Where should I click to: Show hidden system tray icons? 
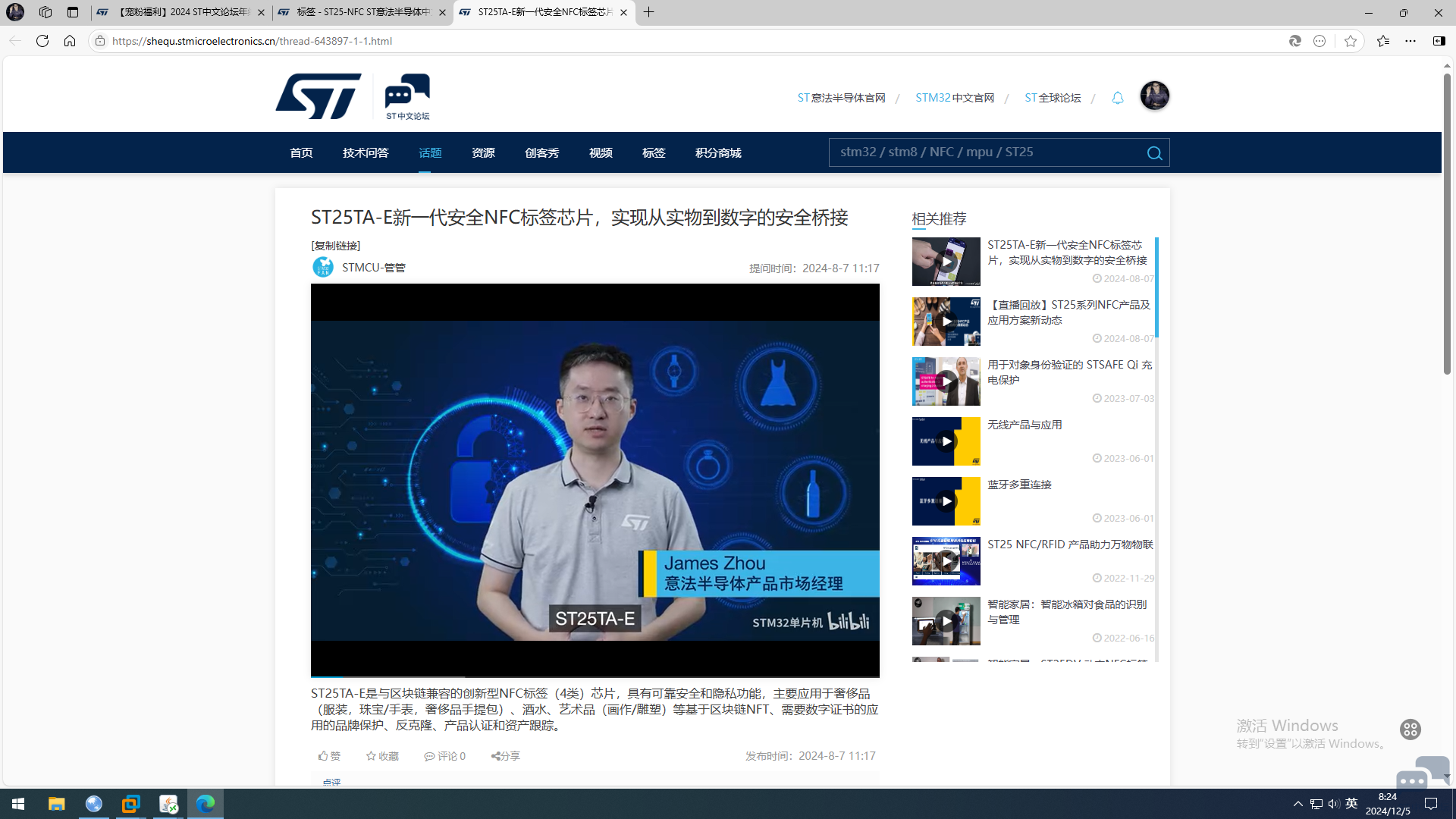[1298, 804]
